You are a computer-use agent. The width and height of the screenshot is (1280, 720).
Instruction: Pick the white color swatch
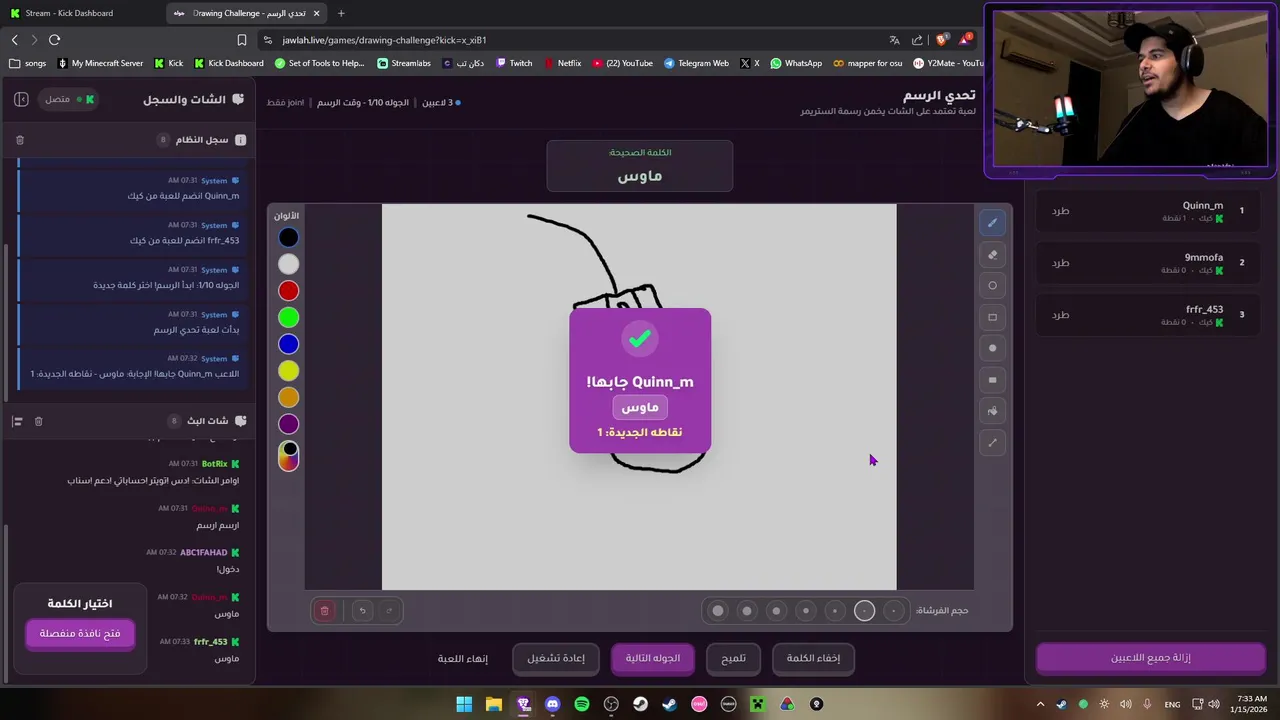[288, 264]
